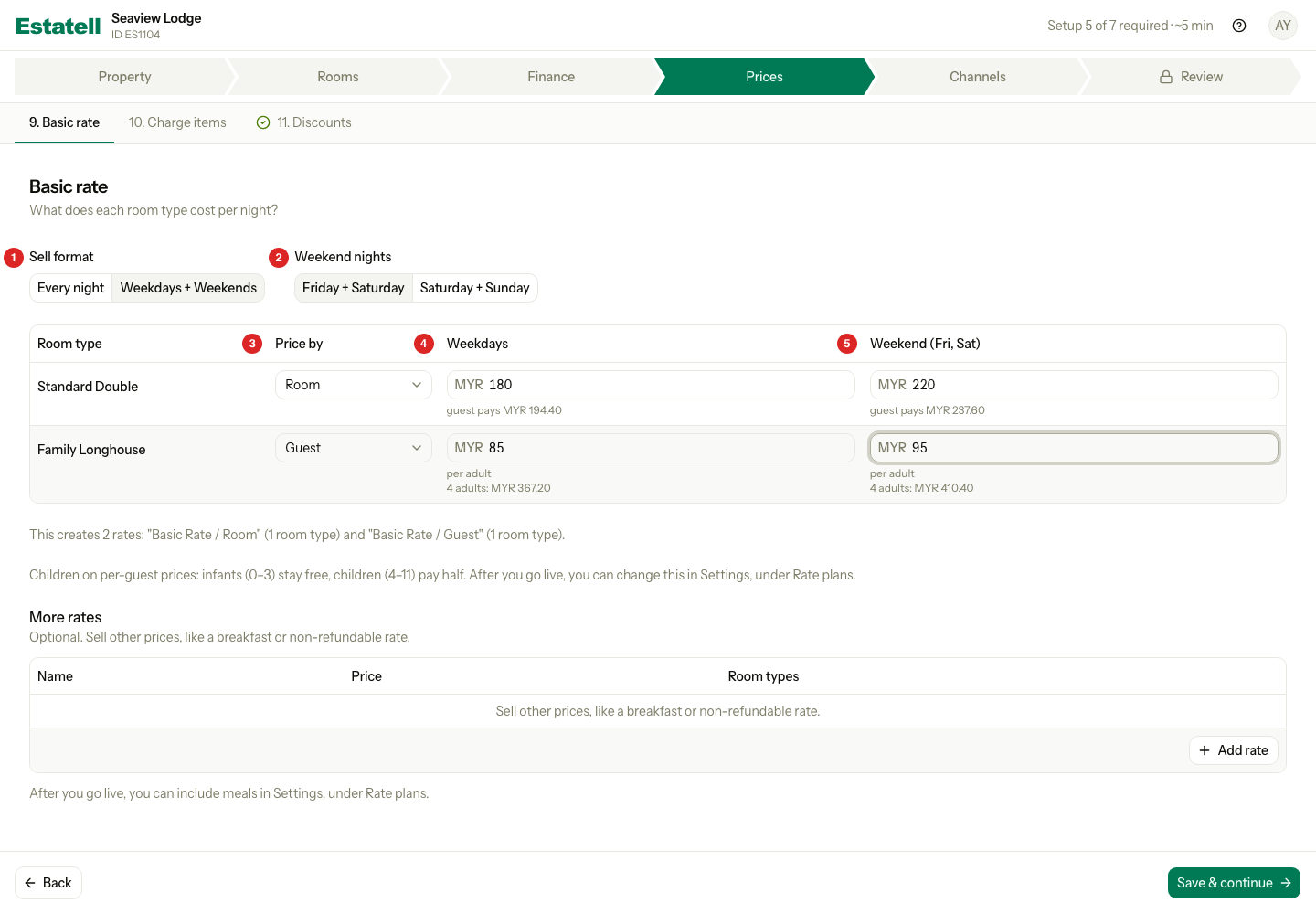1316x914 pixels.
Task: Click red marker 2 beside Weekend nights
Action: coord(279,258)
